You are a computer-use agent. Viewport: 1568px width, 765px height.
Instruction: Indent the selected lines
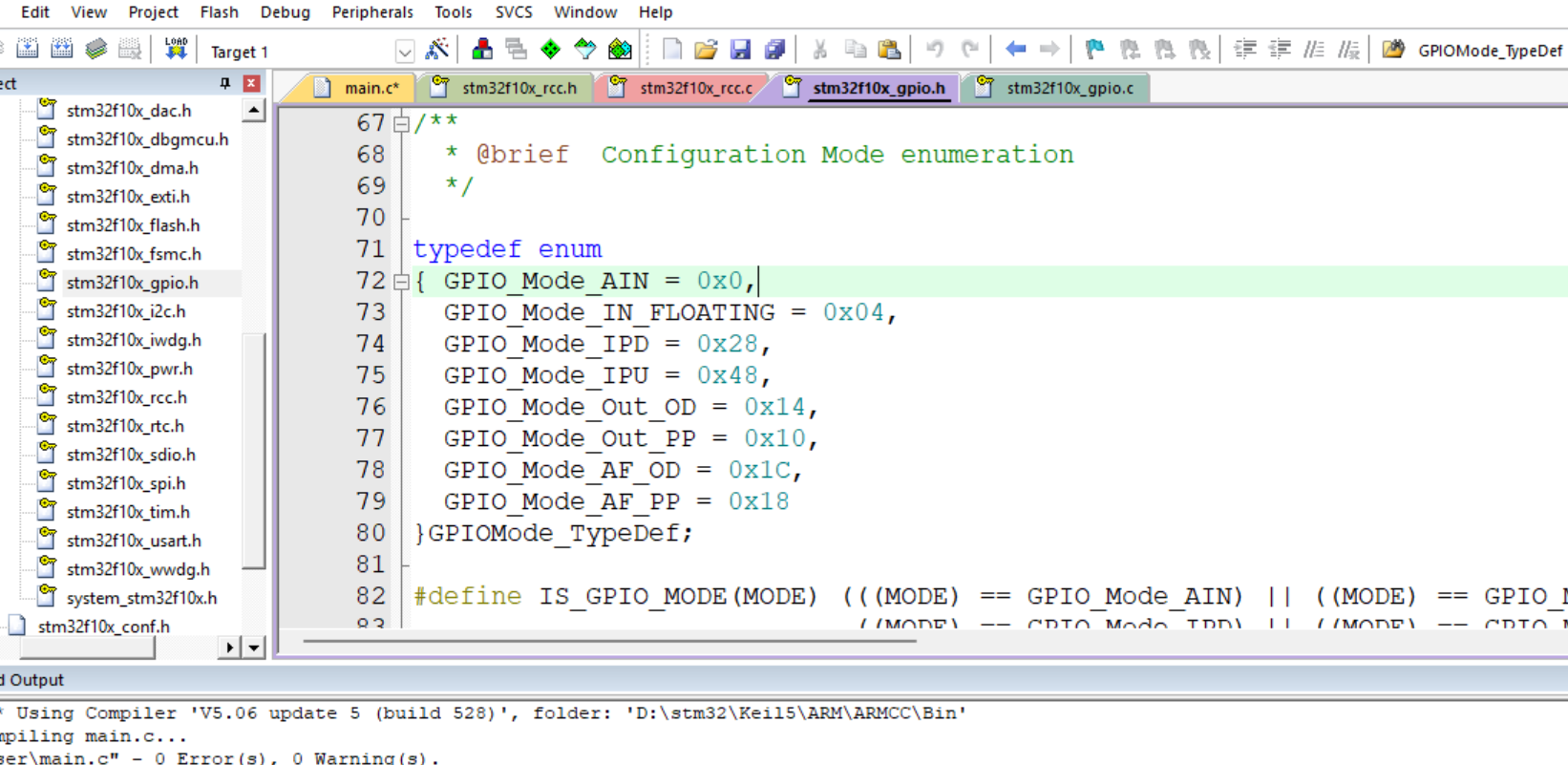pos(1244,50)
